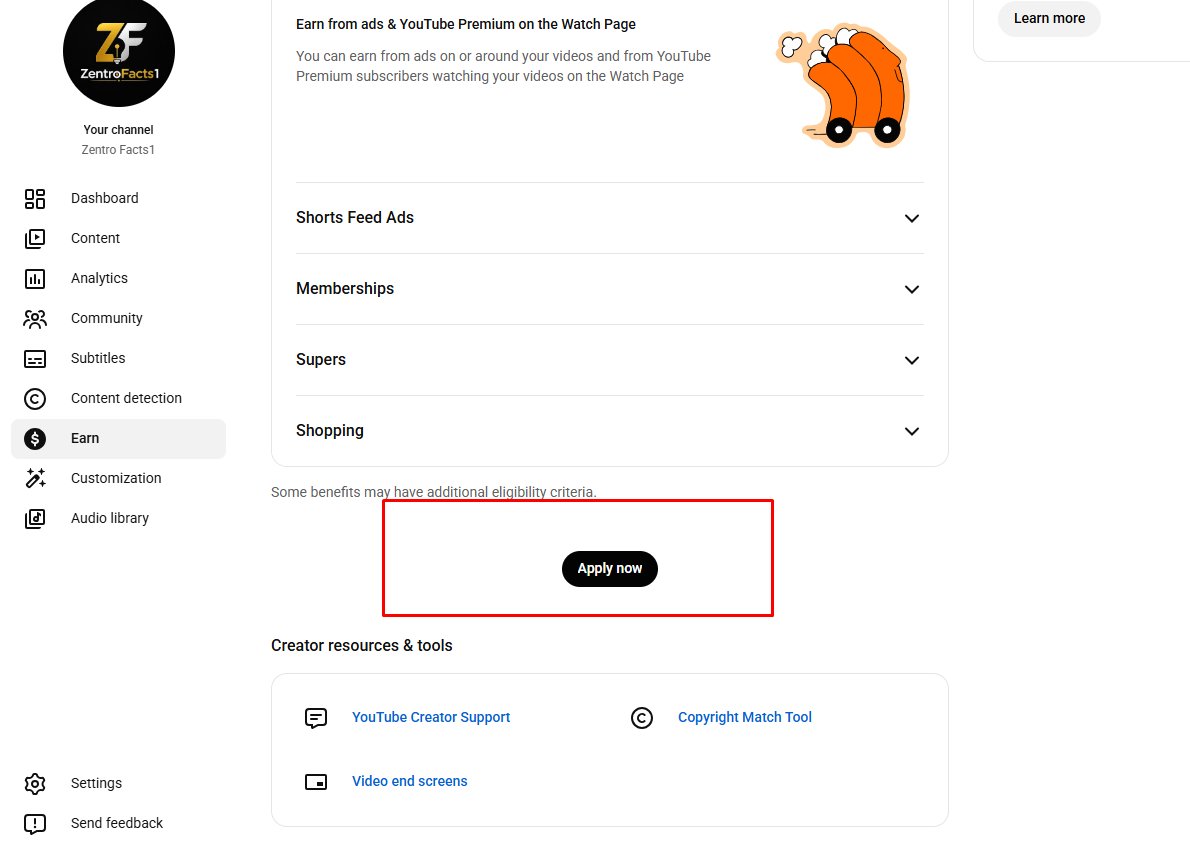Open Audio library in the sidebar
1190x852 pixels.
pos(118,519)
